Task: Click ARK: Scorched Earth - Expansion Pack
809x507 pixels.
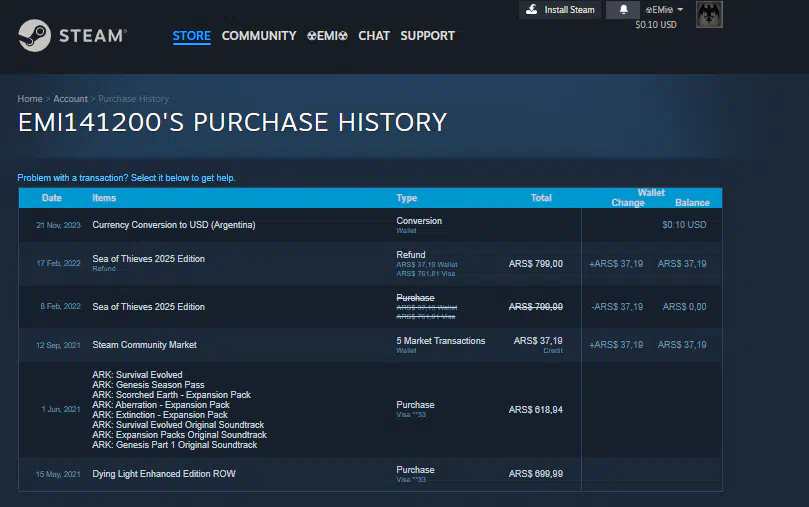Action: click(171, 395)
